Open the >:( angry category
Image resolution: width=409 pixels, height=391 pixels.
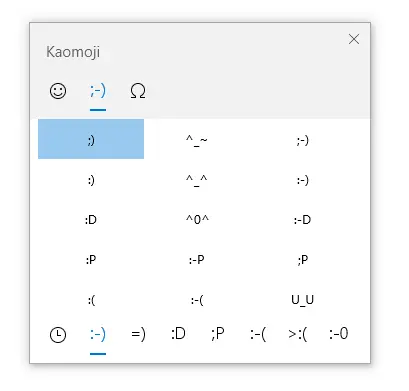click(298, 334)
